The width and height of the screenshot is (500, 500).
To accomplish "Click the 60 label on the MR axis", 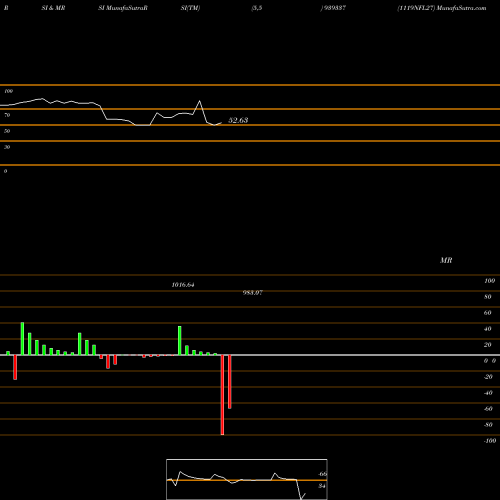I will coord(488,313).
